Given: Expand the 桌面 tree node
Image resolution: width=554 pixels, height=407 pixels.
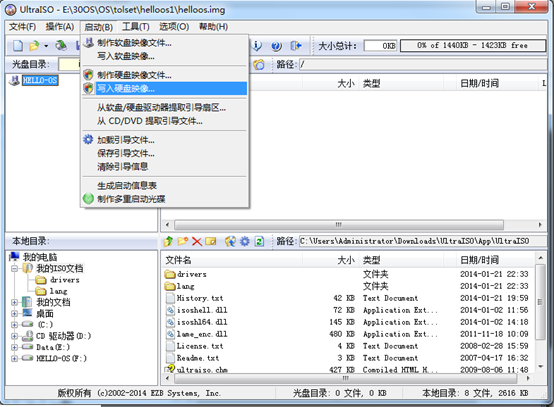Looking at the screenshot, I should [14, 314].
